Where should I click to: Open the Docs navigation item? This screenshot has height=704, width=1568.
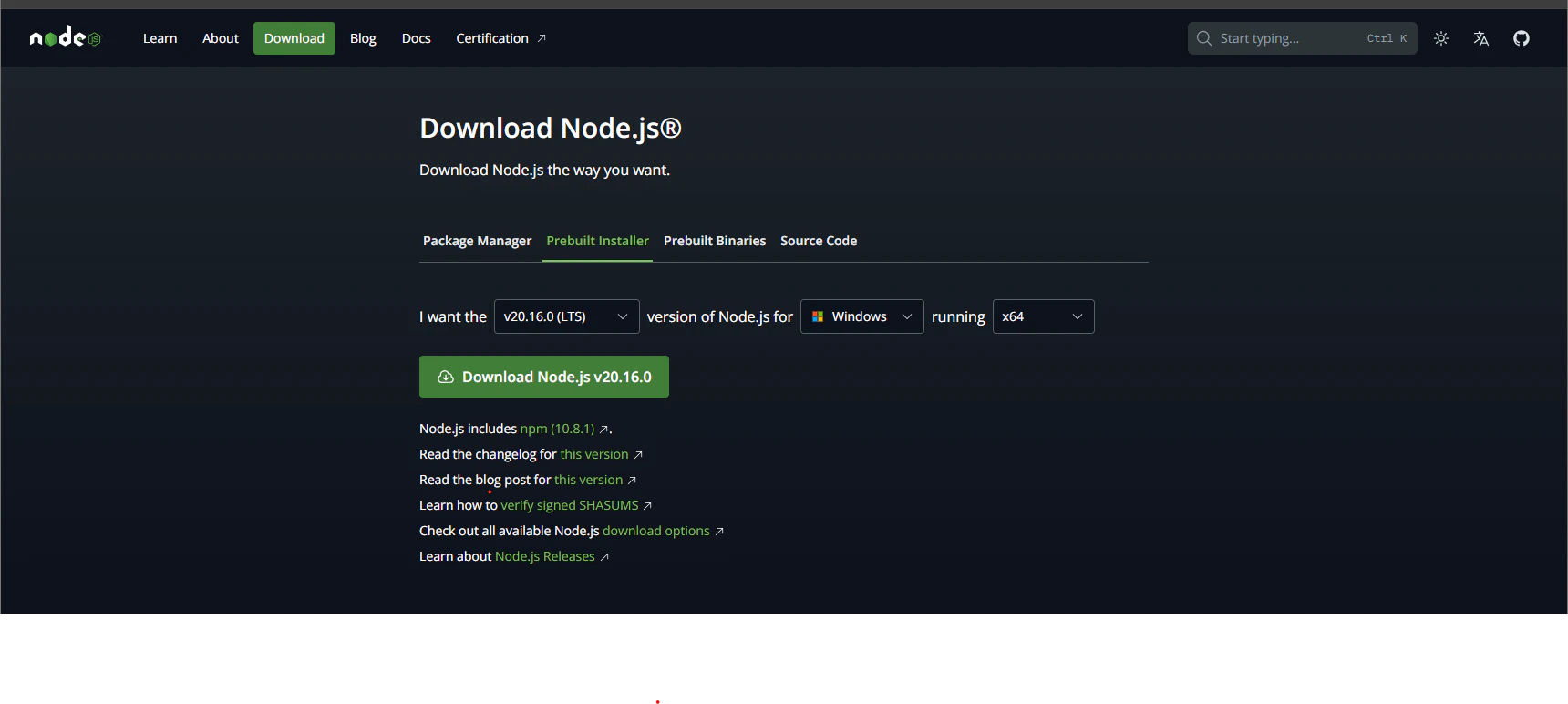(416, 38)
